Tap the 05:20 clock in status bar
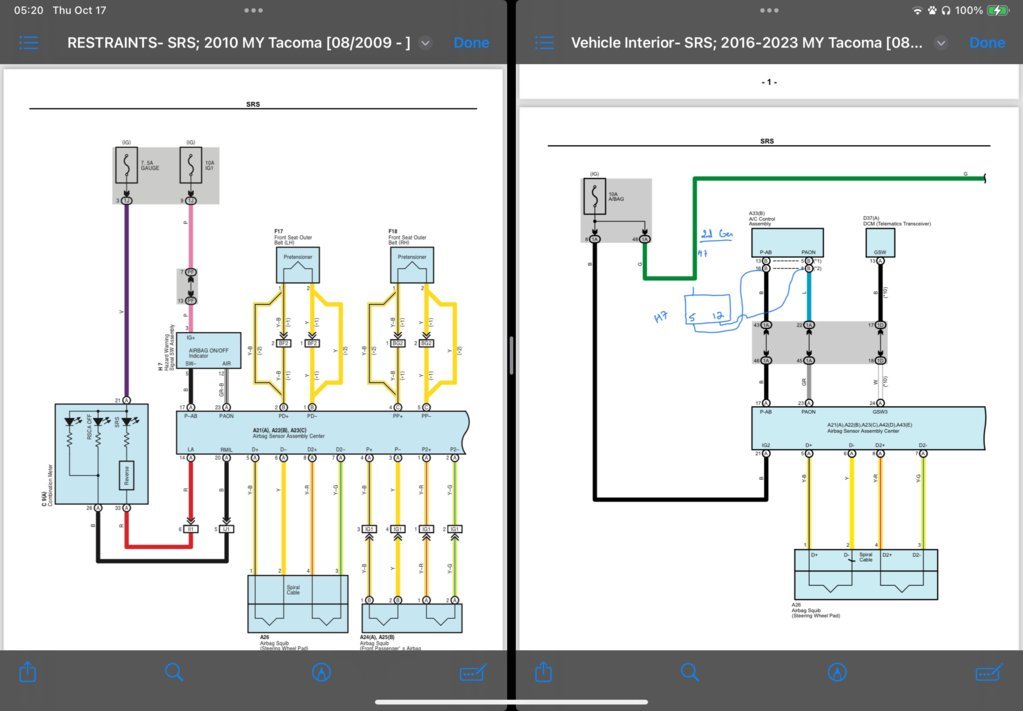The image size is (1023, 711). point(28,10)
